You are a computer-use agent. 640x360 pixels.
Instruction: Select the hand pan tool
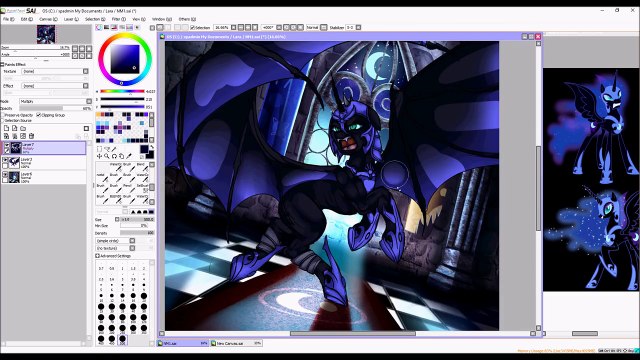[x=121, y=156]
